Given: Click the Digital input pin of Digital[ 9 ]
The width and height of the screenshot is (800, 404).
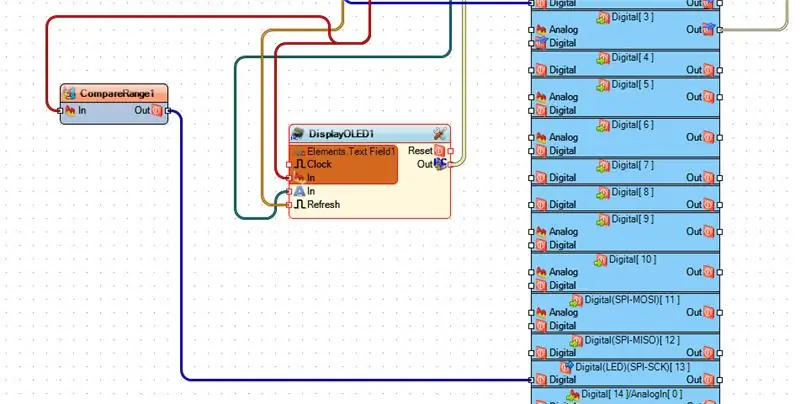Looking at the screenshot, I should click(531, 245).
